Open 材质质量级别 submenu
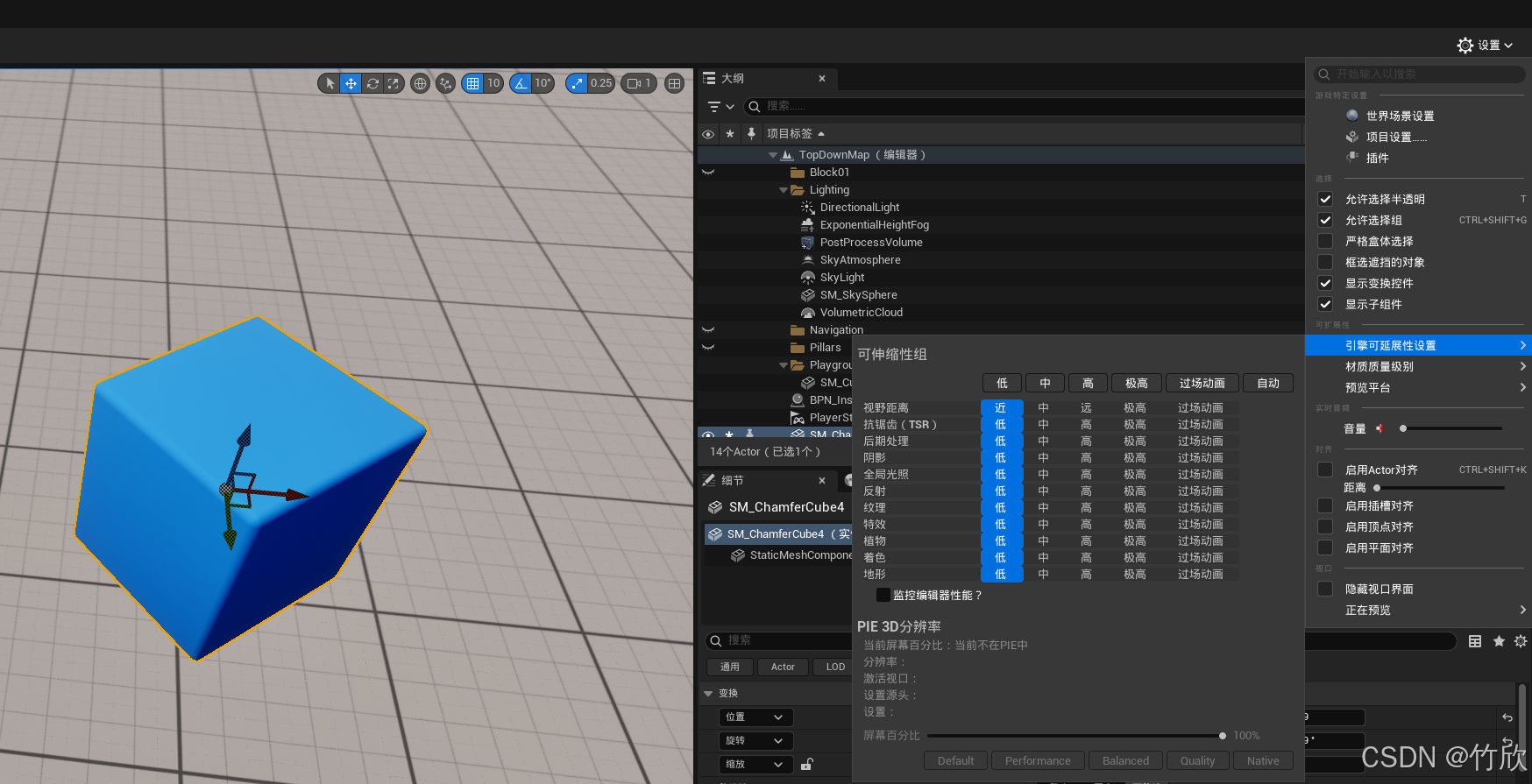Image resolution: width=1532 pixels, height=784 pixels. click(1420, 366)
